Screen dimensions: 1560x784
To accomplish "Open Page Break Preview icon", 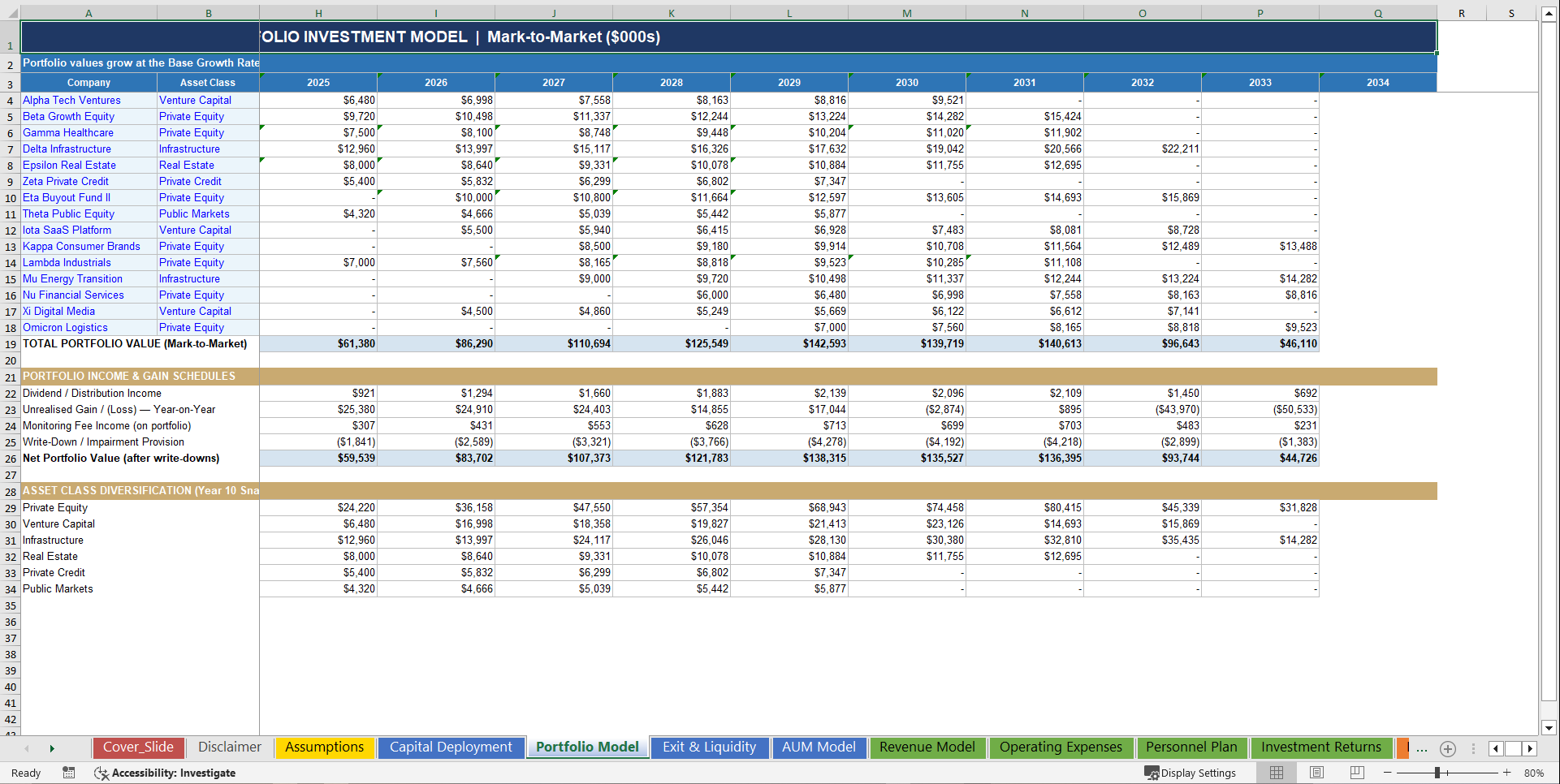I will coord(1355,773).
